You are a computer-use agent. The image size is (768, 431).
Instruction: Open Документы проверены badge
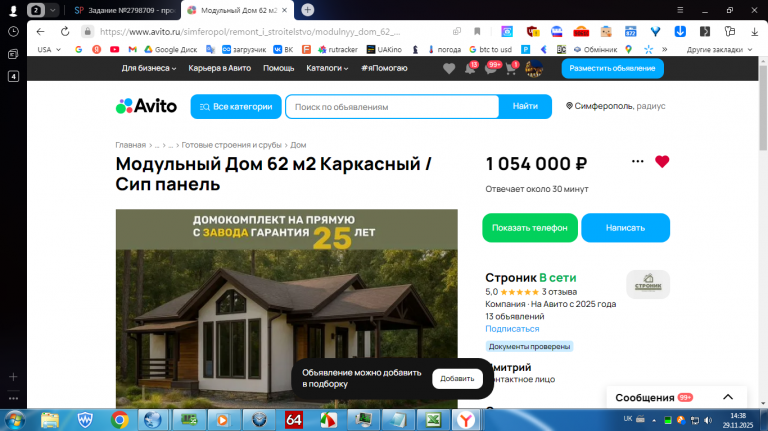pos(529,346)
